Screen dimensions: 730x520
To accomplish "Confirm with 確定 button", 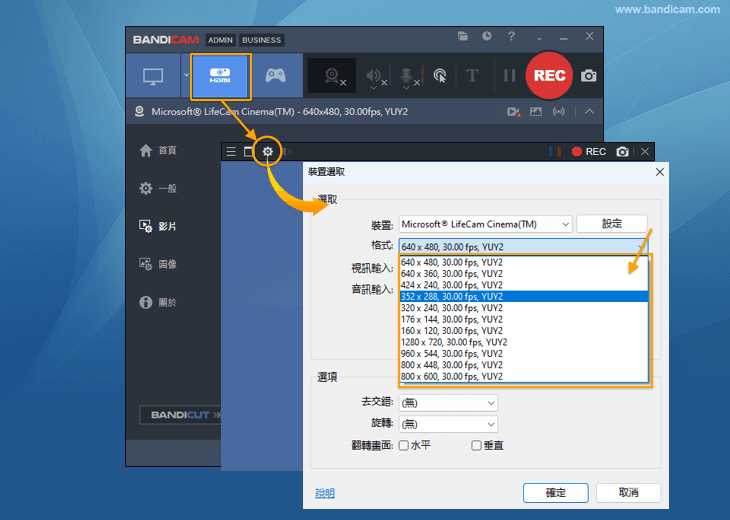I will pyautogui.click(x=555, y=493).
